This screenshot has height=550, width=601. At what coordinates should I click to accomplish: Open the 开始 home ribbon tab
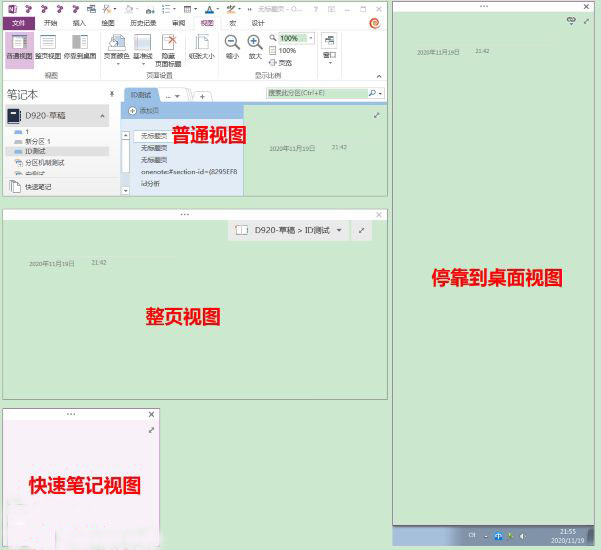(x=51, y=23)
